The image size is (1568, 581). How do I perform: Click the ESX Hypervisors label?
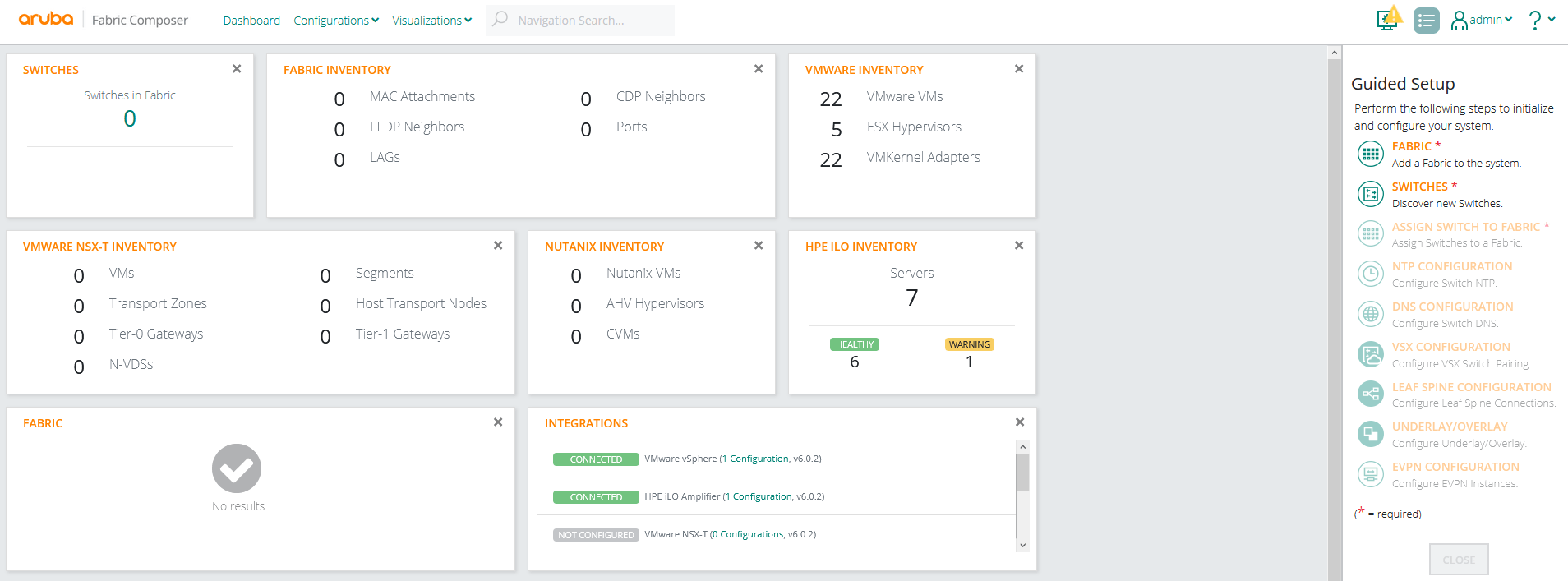tap(914, 127)
